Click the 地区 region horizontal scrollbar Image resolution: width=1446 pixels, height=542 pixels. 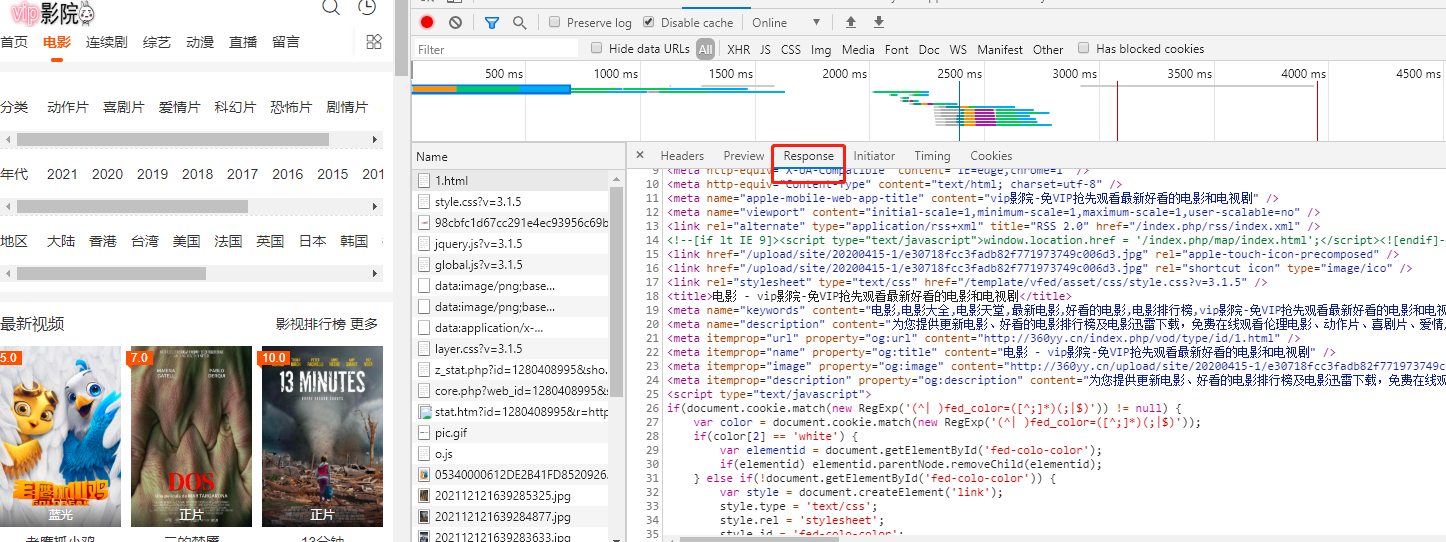point(111,273)
